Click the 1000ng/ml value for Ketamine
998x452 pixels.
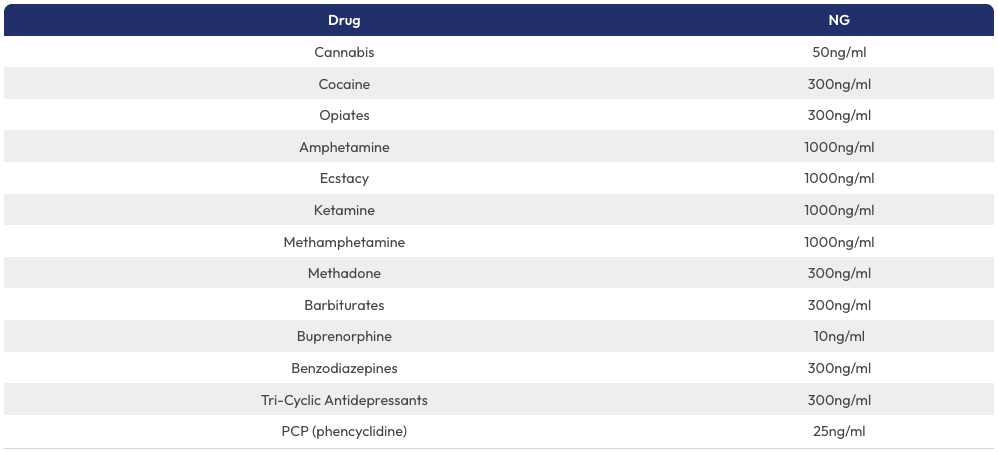(839, 210)
